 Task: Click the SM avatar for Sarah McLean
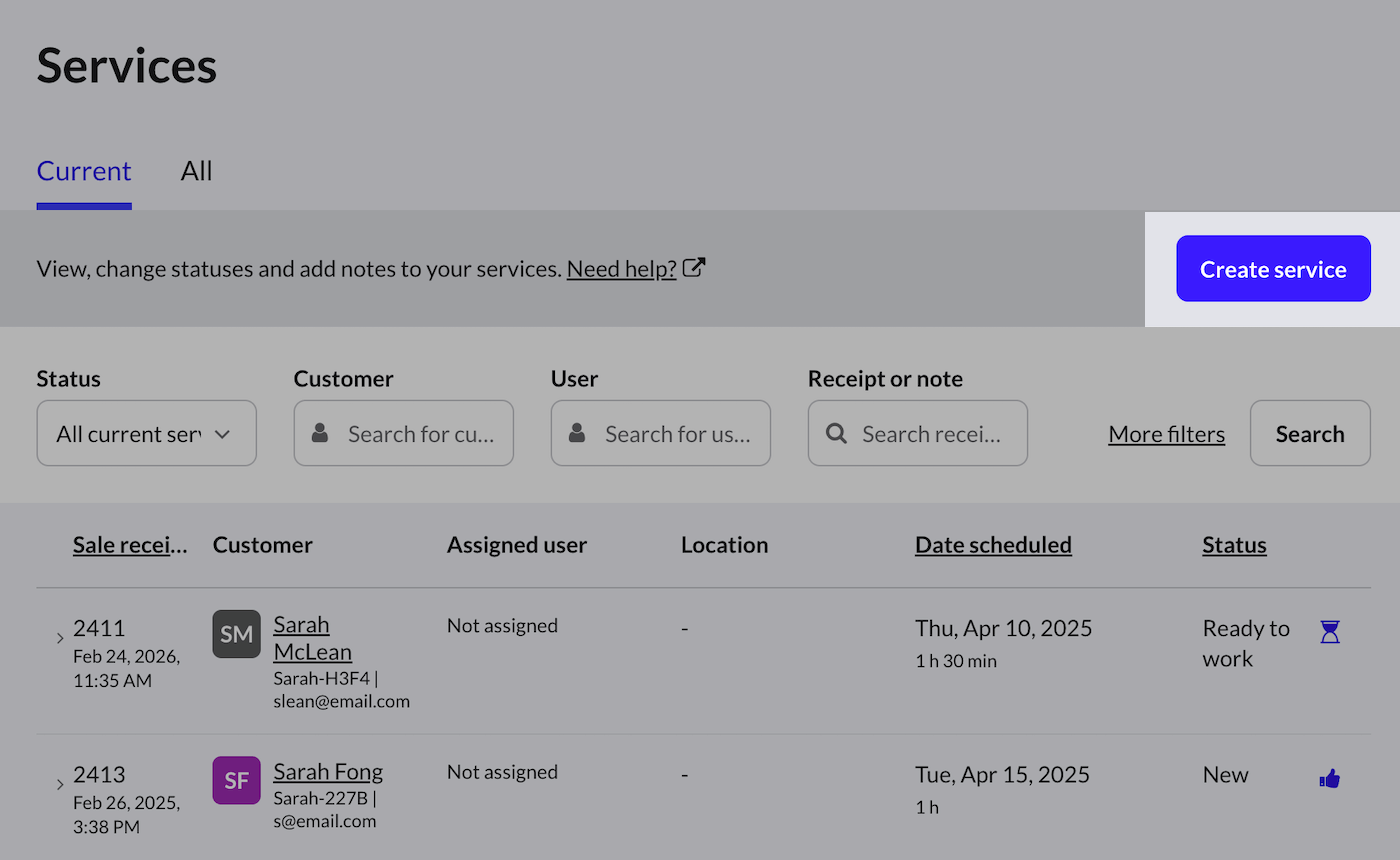point(236,634)
